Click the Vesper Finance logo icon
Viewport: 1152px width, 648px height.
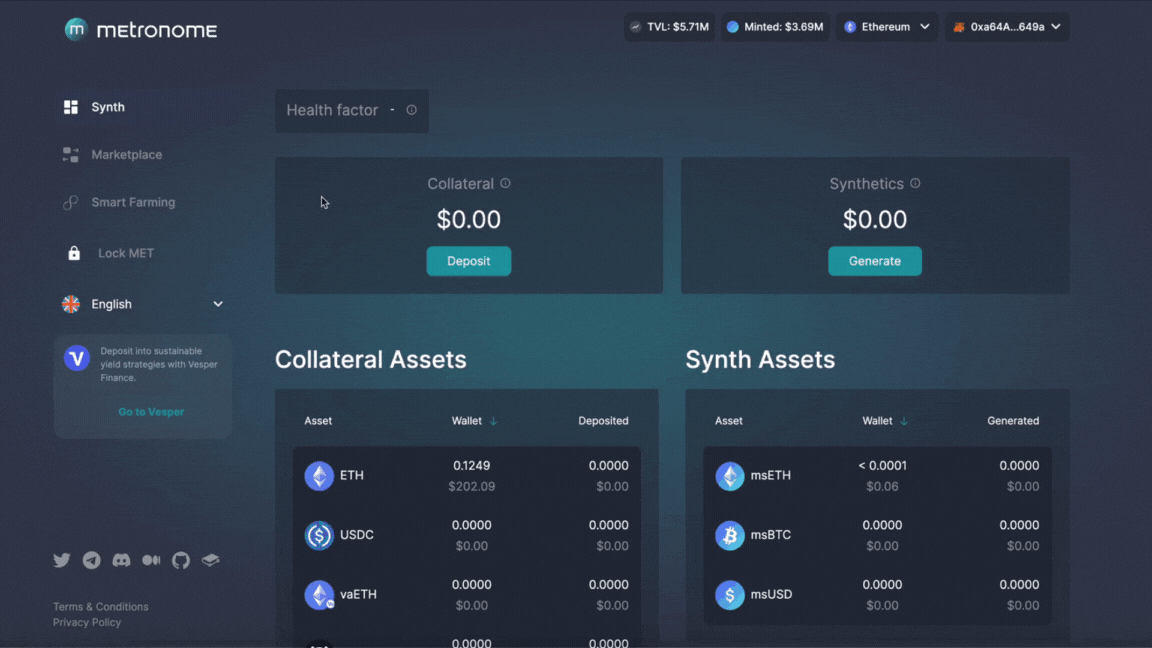coord(76,359)
